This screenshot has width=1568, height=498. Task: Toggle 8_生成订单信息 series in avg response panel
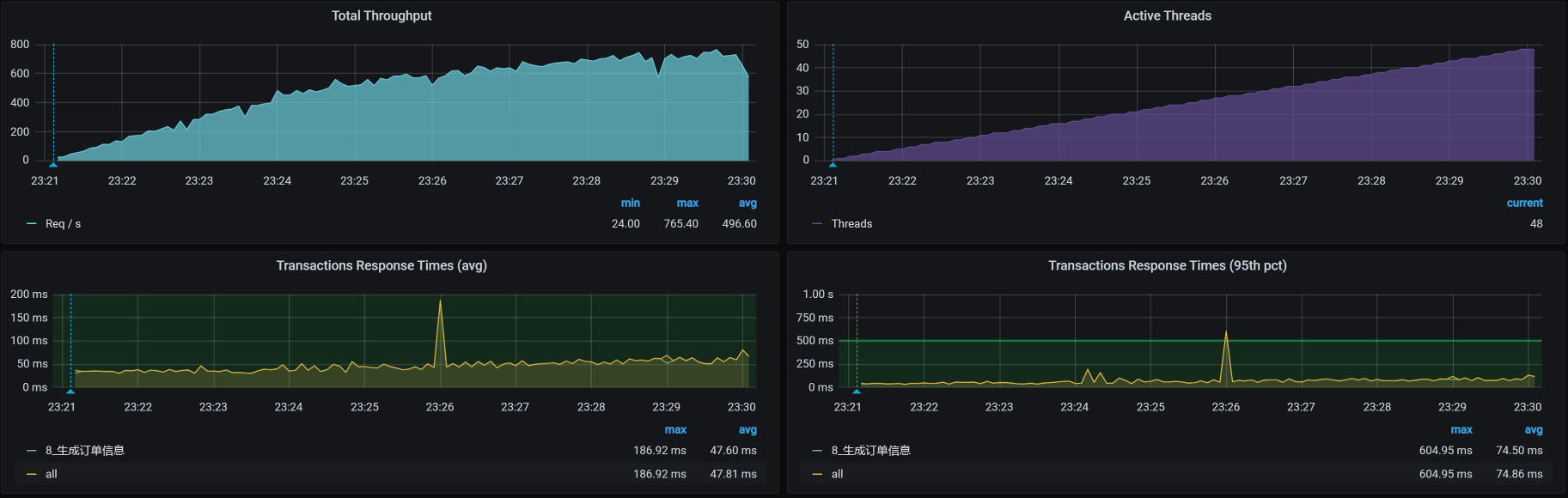85,451
